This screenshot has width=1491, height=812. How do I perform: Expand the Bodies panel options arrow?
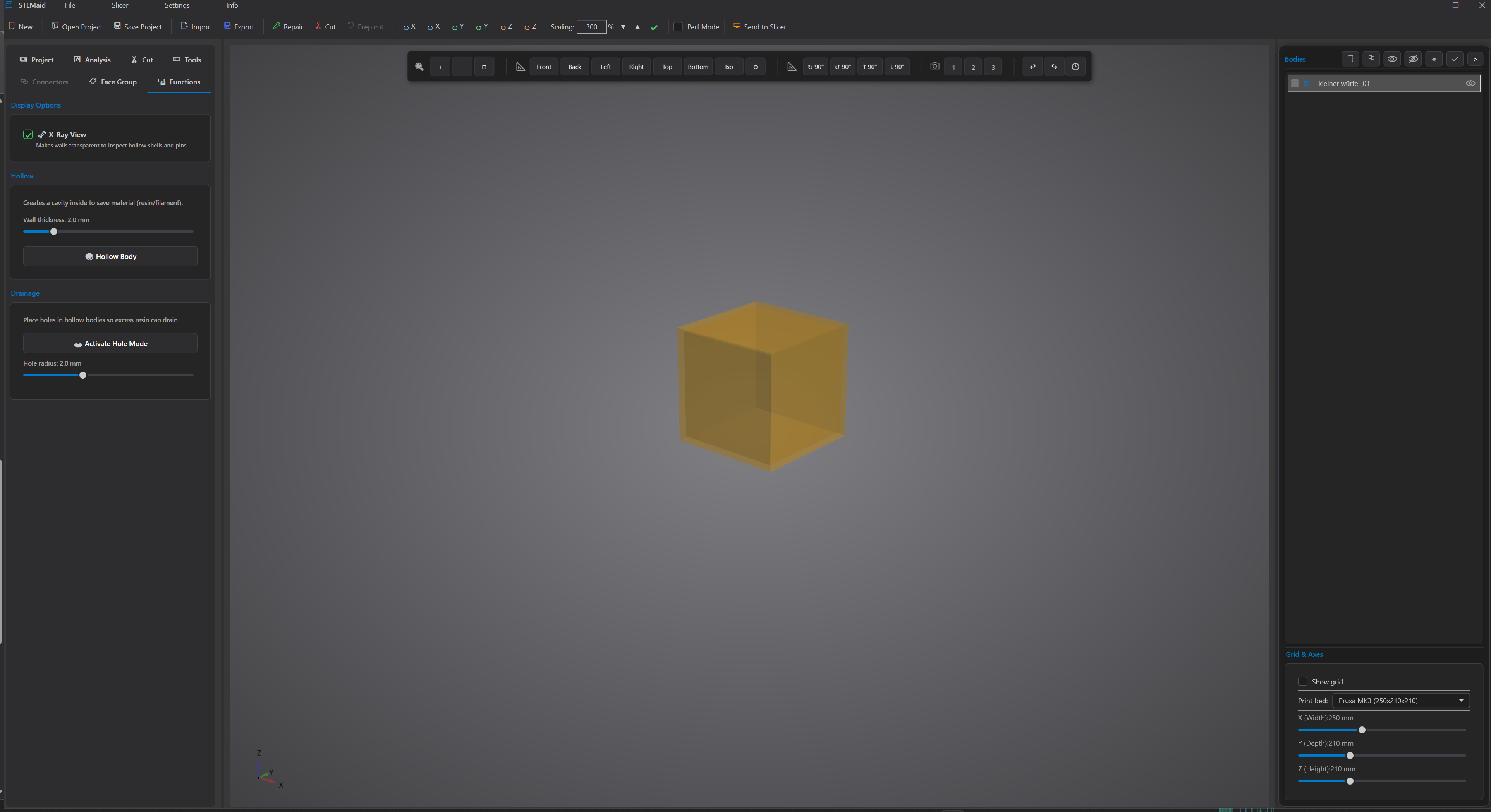point(1476,59)
